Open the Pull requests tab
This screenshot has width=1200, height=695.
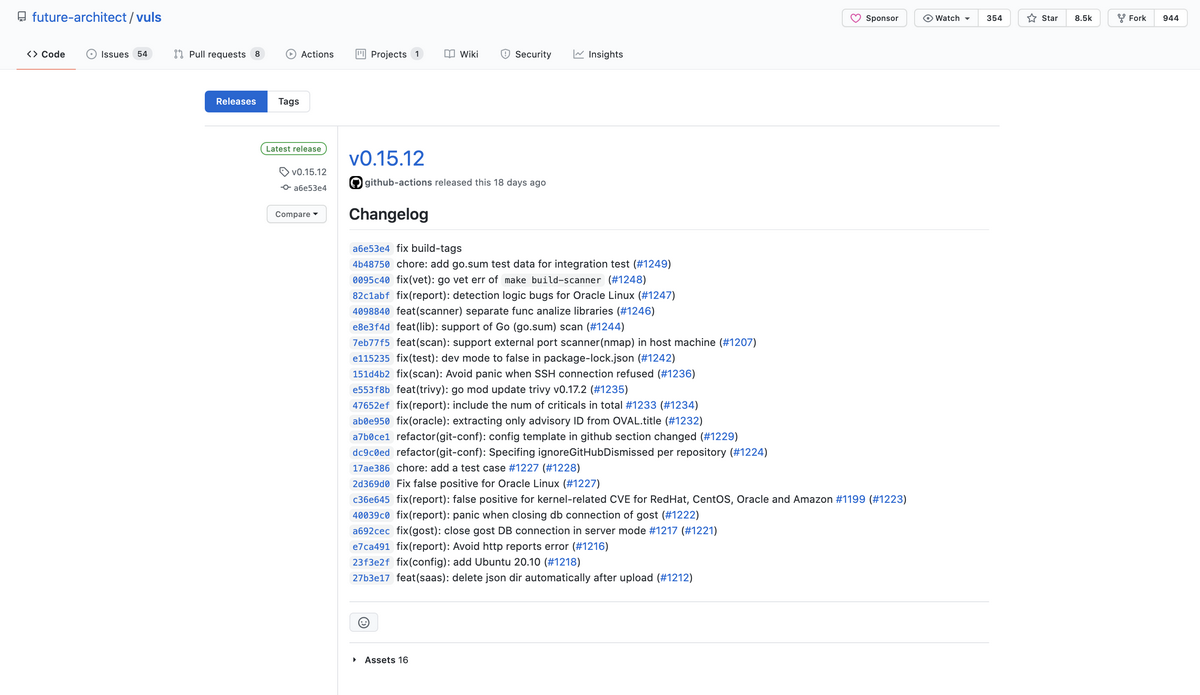[219, 54]
